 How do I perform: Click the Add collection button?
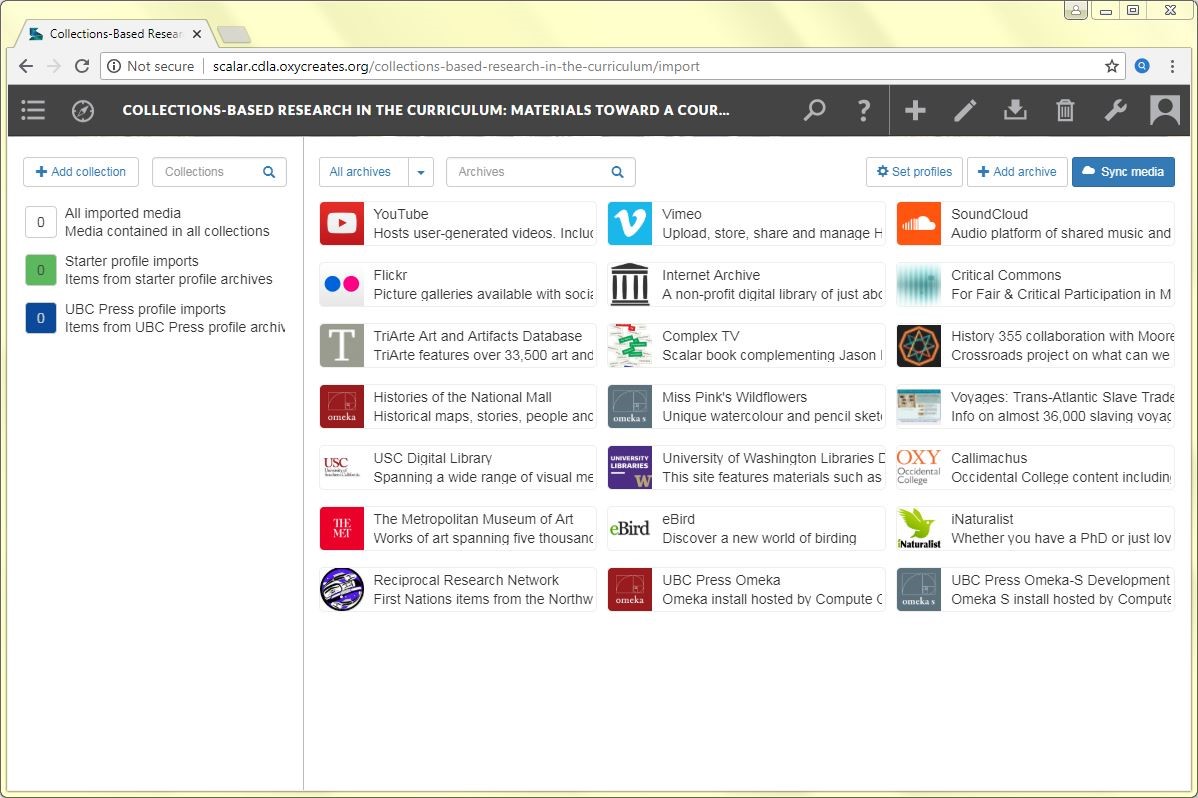[x=81, y=172]
